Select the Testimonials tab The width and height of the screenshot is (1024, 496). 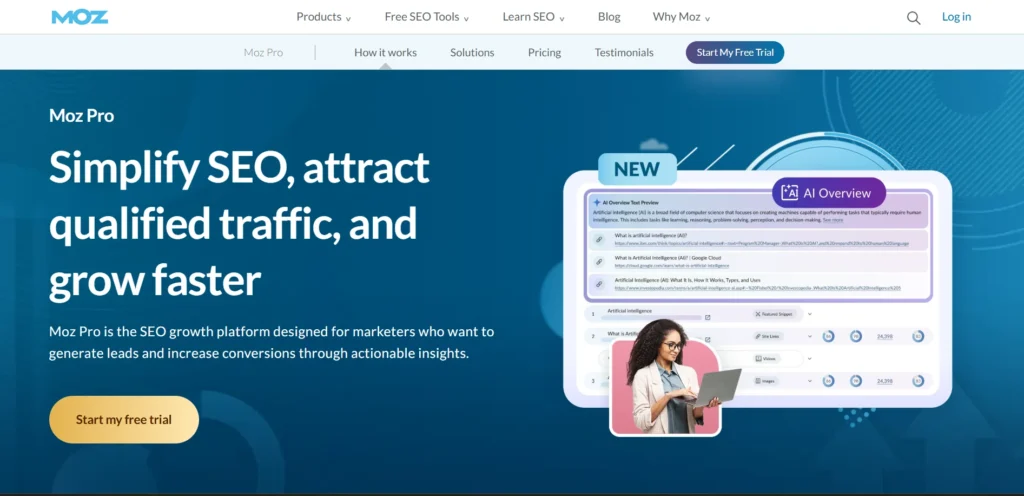(x=624, y=53)
